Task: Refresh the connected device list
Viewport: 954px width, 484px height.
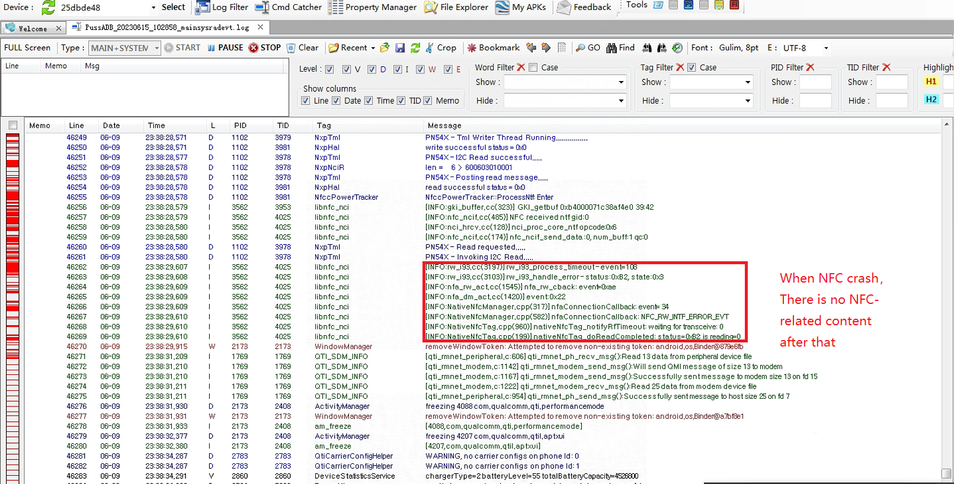Action: point(48,7)
